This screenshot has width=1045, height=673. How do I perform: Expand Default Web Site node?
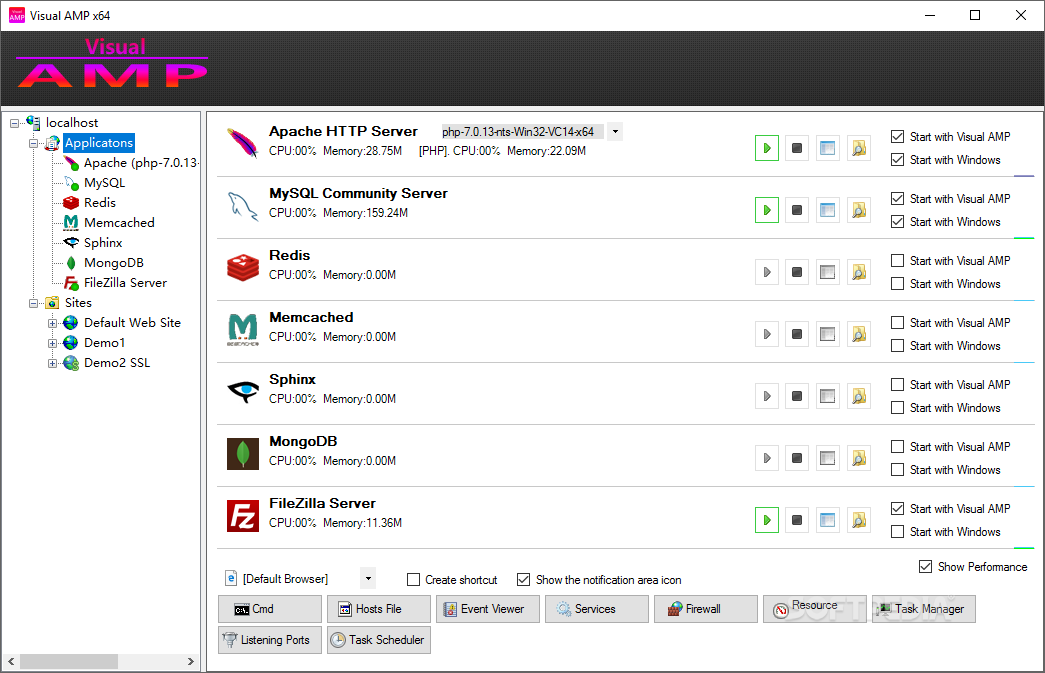[x=53, y=323]
